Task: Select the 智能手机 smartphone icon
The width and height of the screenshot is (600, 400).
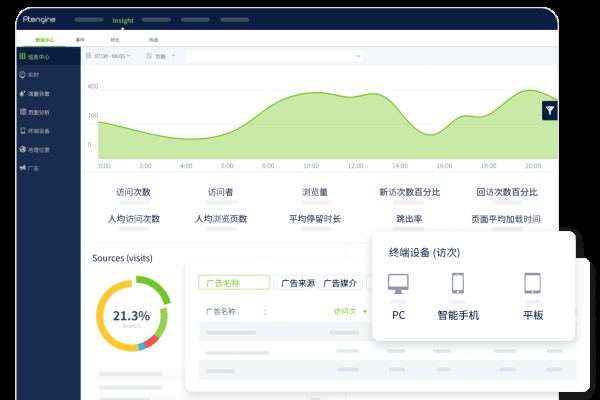Action: coord(458,284)
